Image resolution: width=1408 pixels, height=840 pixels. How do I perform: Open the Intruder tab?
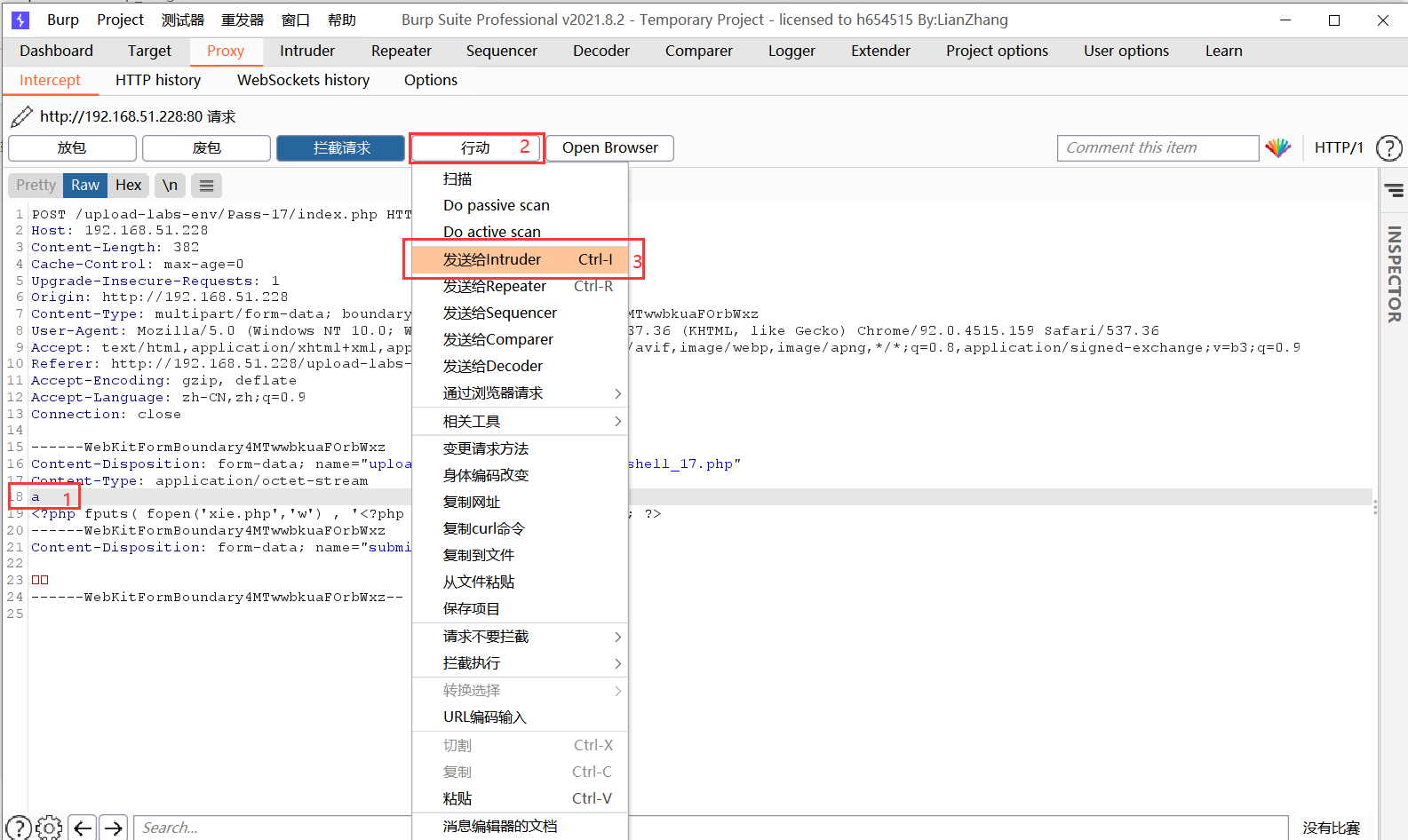coord(307,51)
